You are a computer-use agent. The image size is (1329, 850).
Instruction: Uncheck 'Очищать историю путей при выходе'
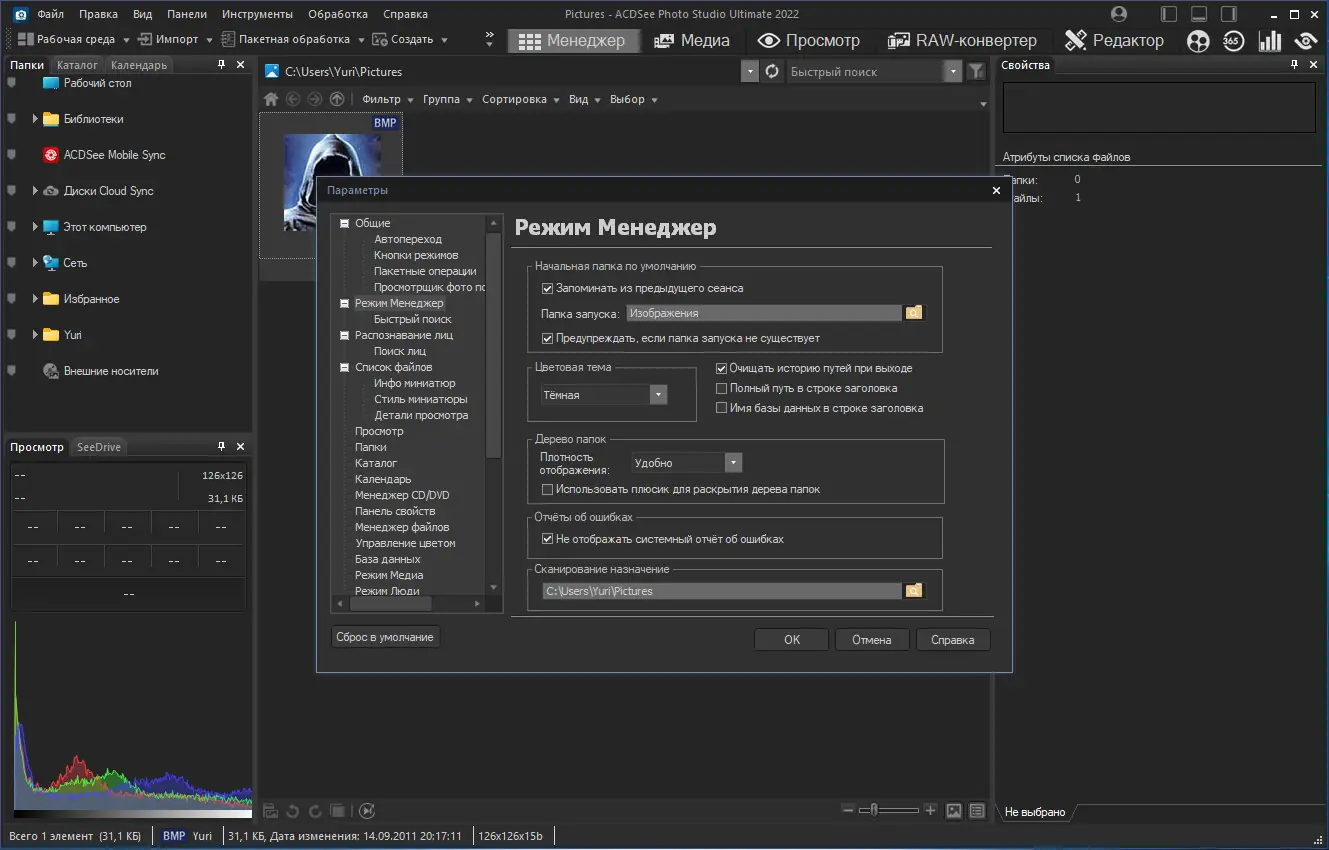click(722, 368)
